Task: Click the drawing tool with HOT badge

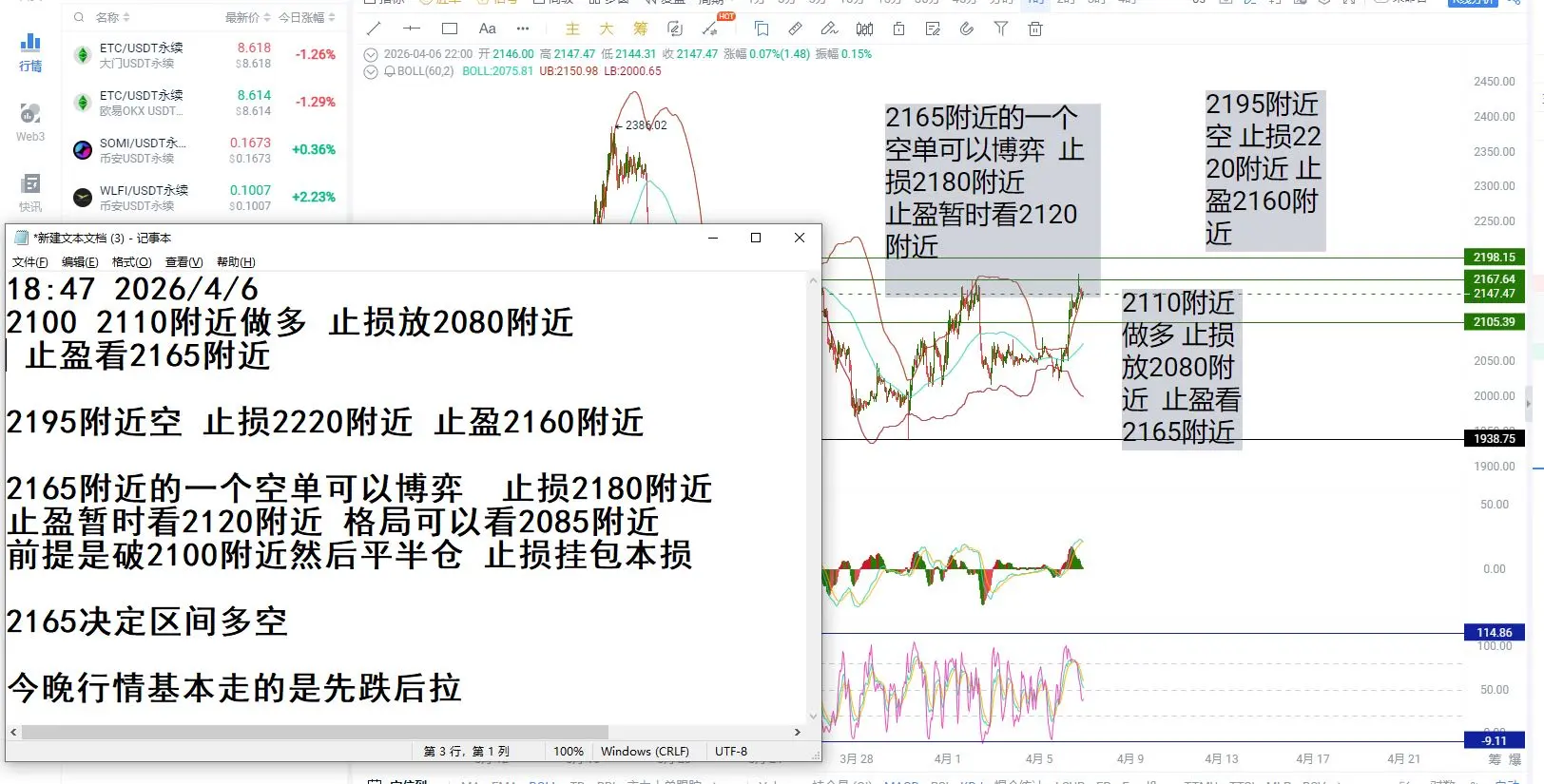Action: click(x=710, y=29)
